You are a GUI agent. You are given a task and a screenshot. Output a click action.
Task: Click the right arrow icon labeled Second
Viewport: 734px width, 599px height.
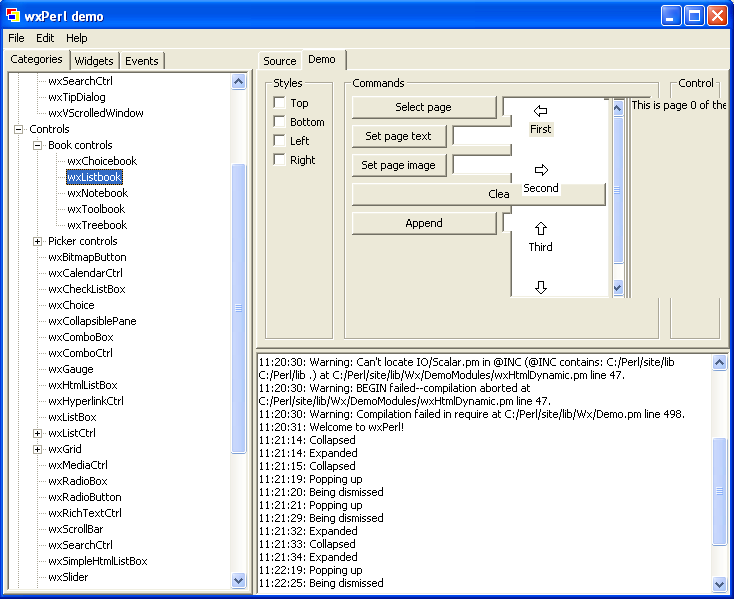coord(541,170)
